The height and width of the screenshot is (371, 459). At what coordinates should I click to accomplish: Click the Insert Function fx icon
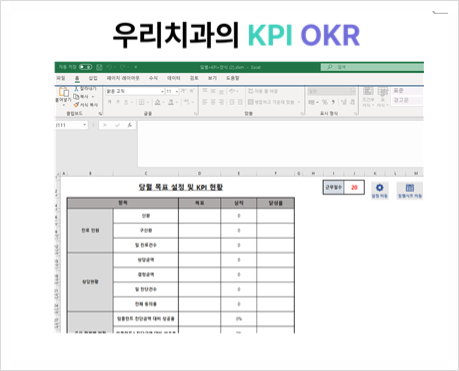[130, 125]
